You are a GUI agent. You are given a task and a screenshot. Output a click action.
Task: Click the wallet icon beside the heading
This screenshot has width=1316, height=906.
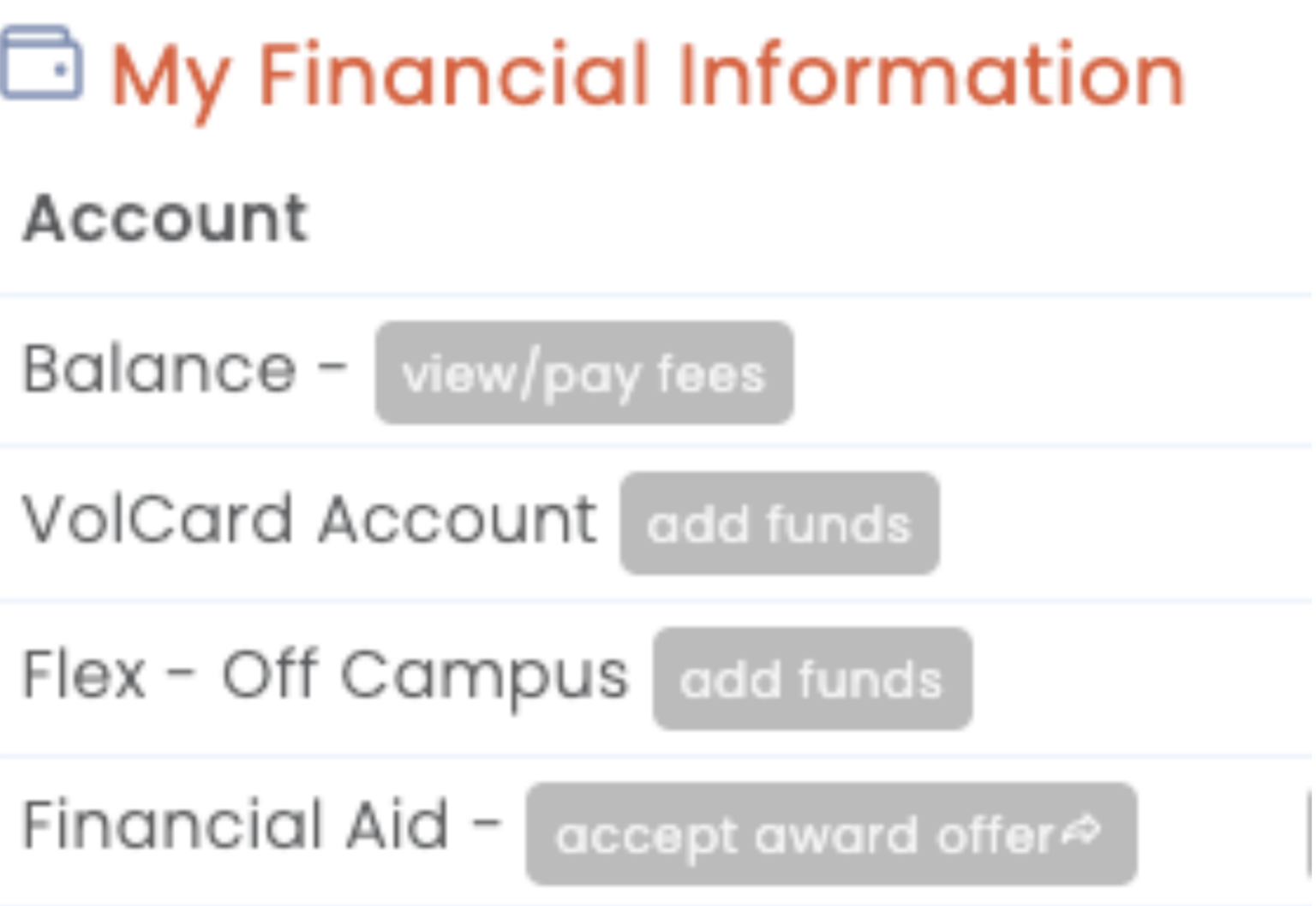41,64
